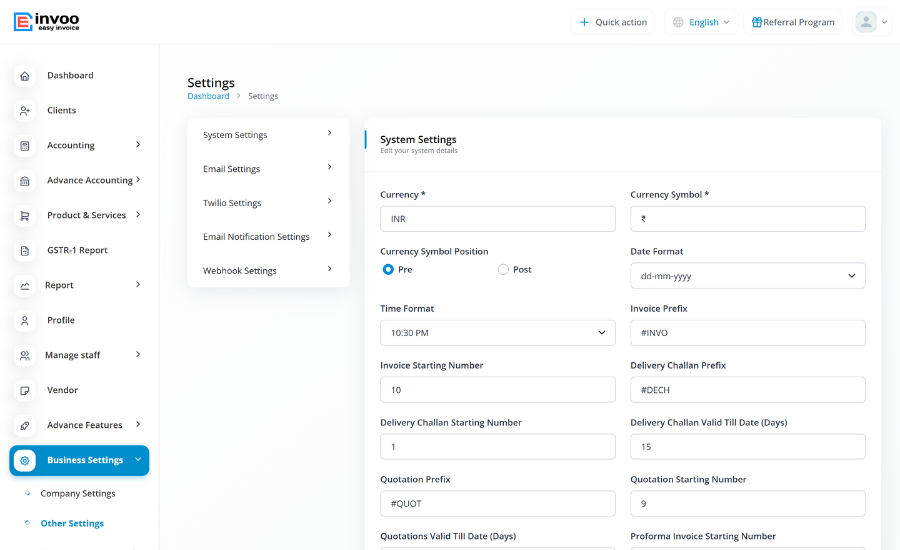Viewport: 900px width, 550px height.
Task: Click the Advance Accounting bank icon
Action: coord(25,181)
